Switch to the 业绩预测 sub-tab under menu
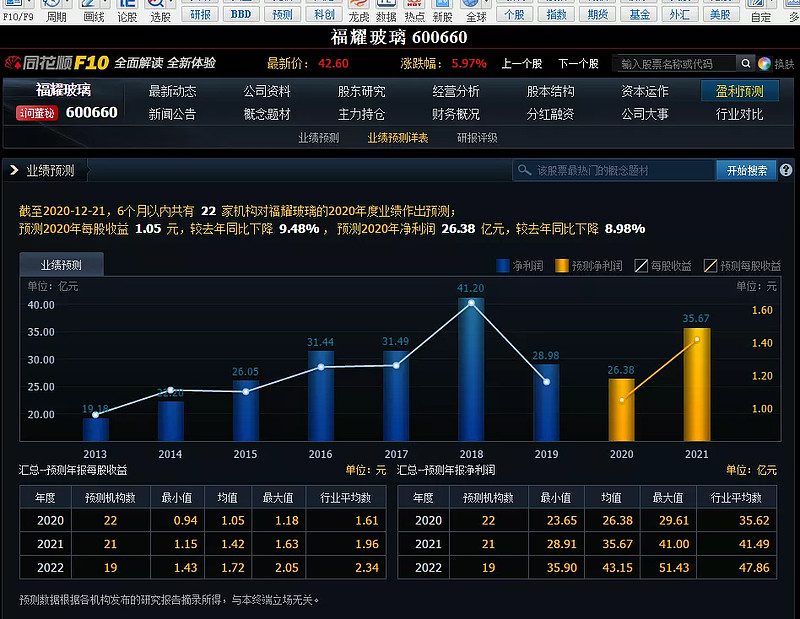Screen dimensions: 800x619 319,138
